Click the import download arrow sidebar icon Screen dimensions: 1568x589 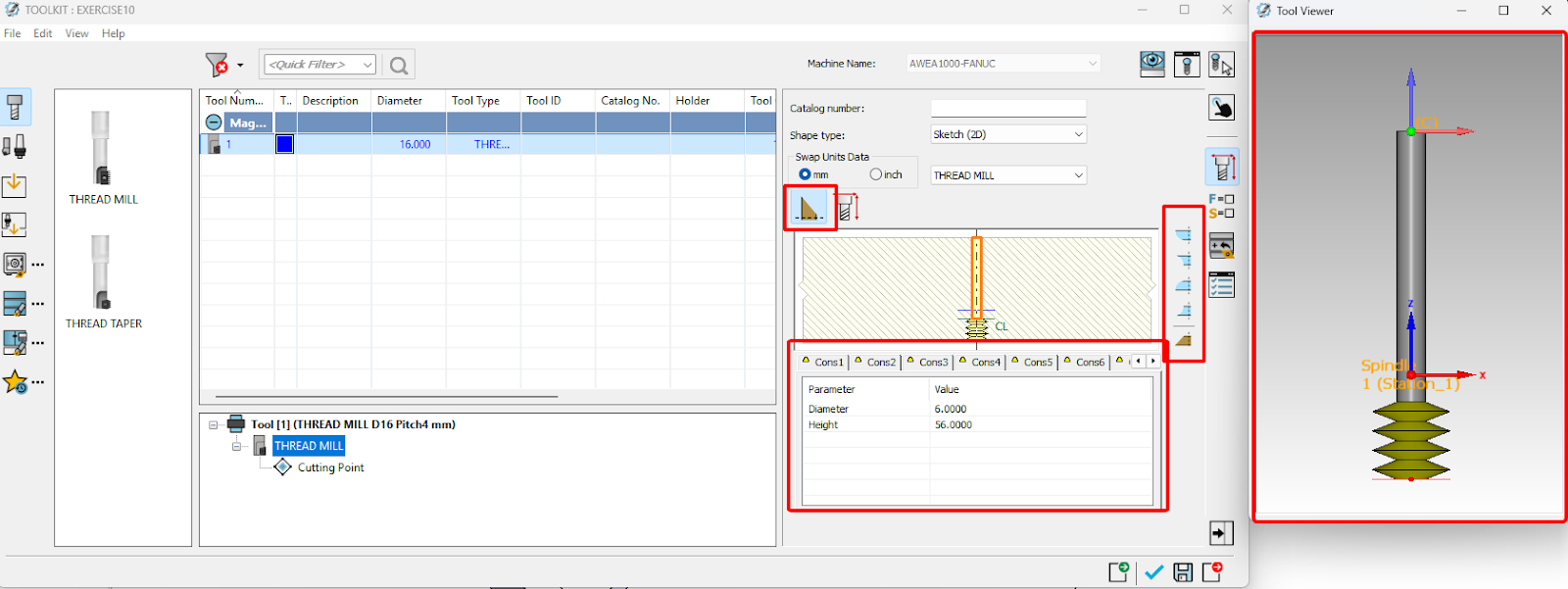click(15, 185)
